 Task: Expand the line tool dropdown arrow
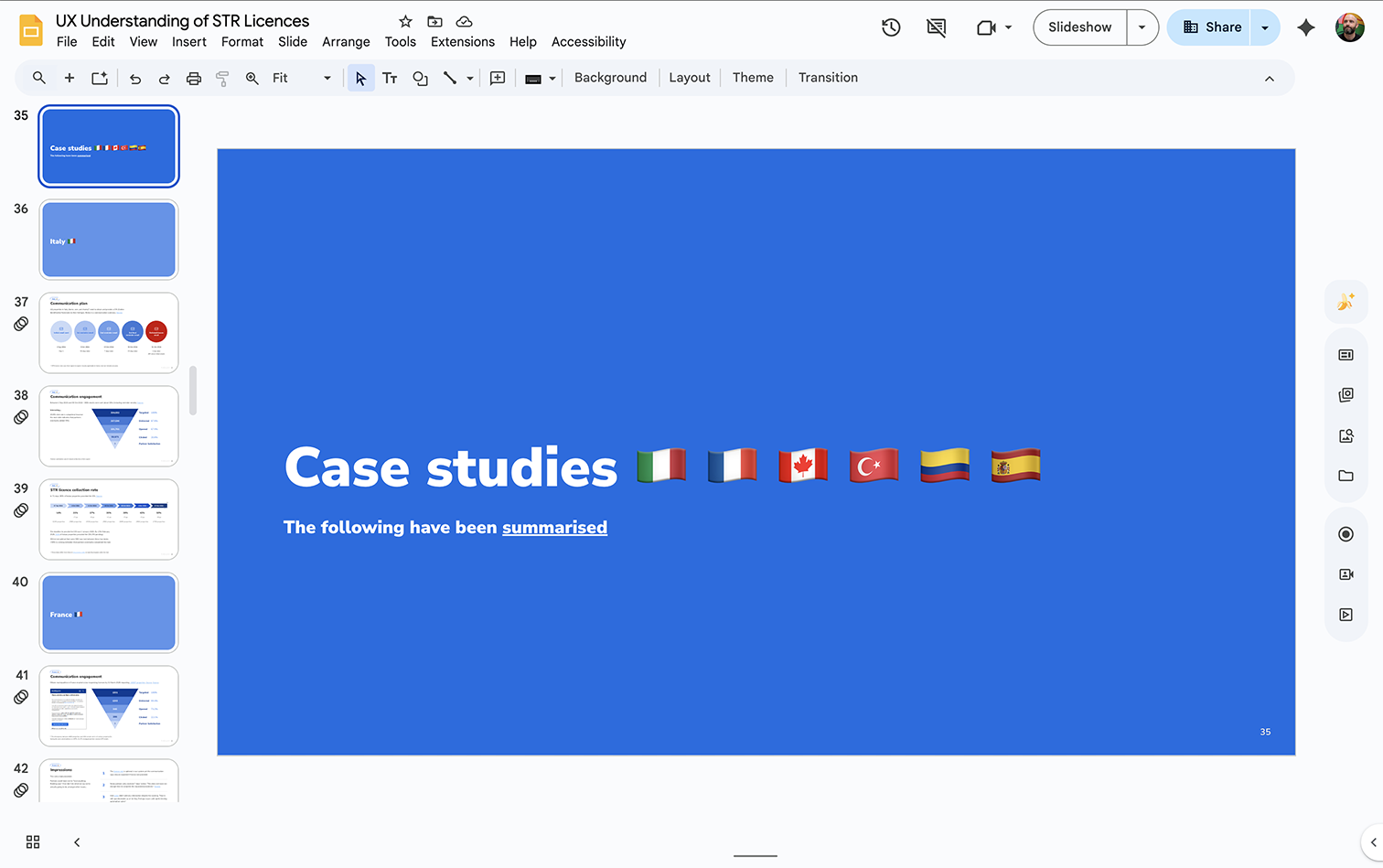pyautogui.click(x=469, y=78)
